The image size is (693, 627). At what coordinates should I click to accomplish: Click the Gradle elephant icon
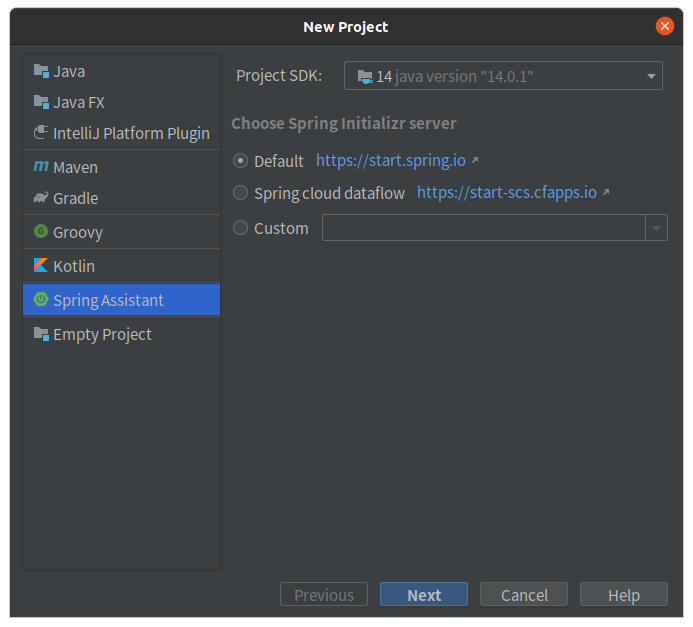41,198
